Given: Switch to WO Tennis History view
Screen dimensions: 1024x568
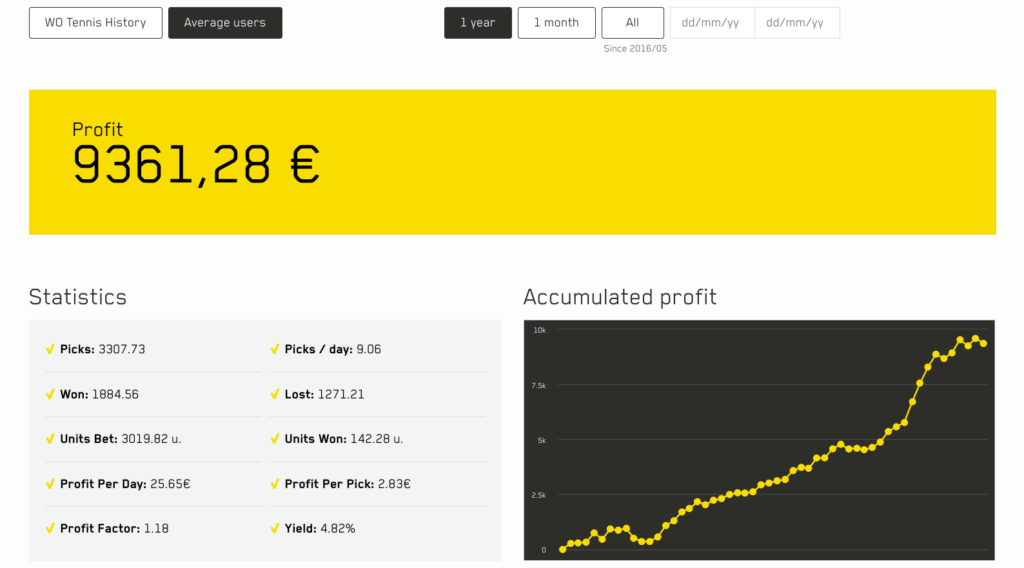Looking at the screenshot, I should click(x=95, y=23).
